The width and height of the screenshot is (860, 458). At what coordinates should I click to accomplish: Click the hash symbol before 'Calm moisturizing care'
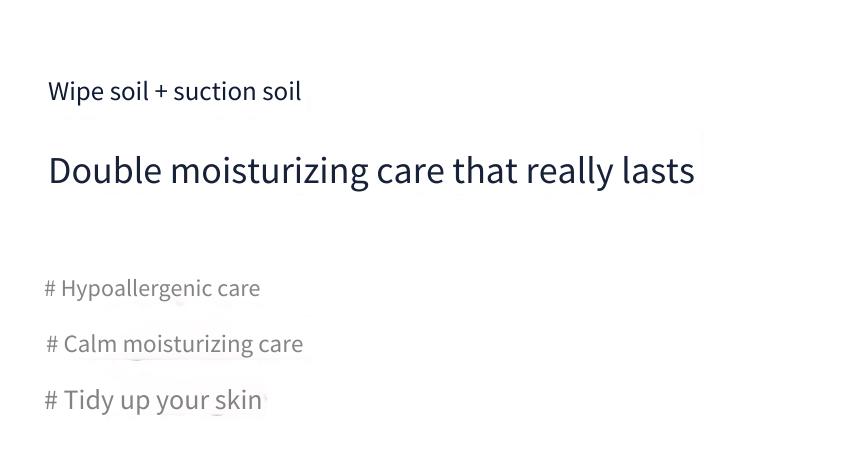[52, 344]
